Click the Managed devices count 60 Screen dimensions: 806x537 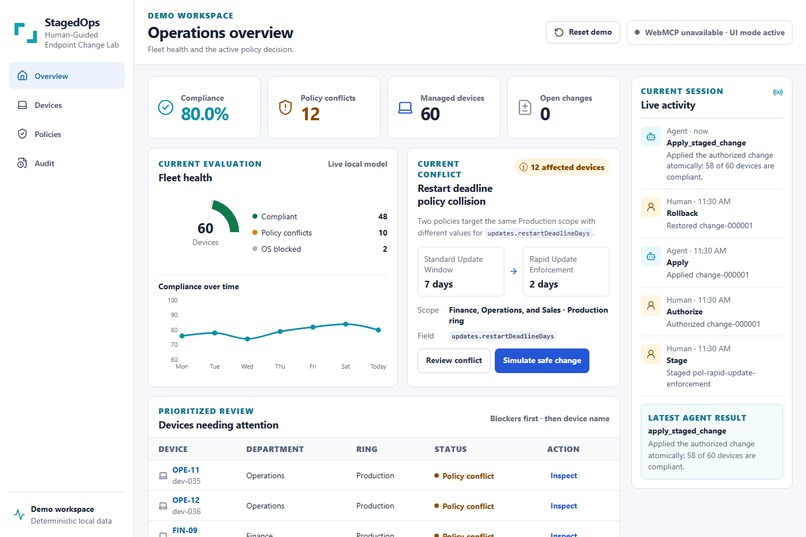click(x=430, y=114)
